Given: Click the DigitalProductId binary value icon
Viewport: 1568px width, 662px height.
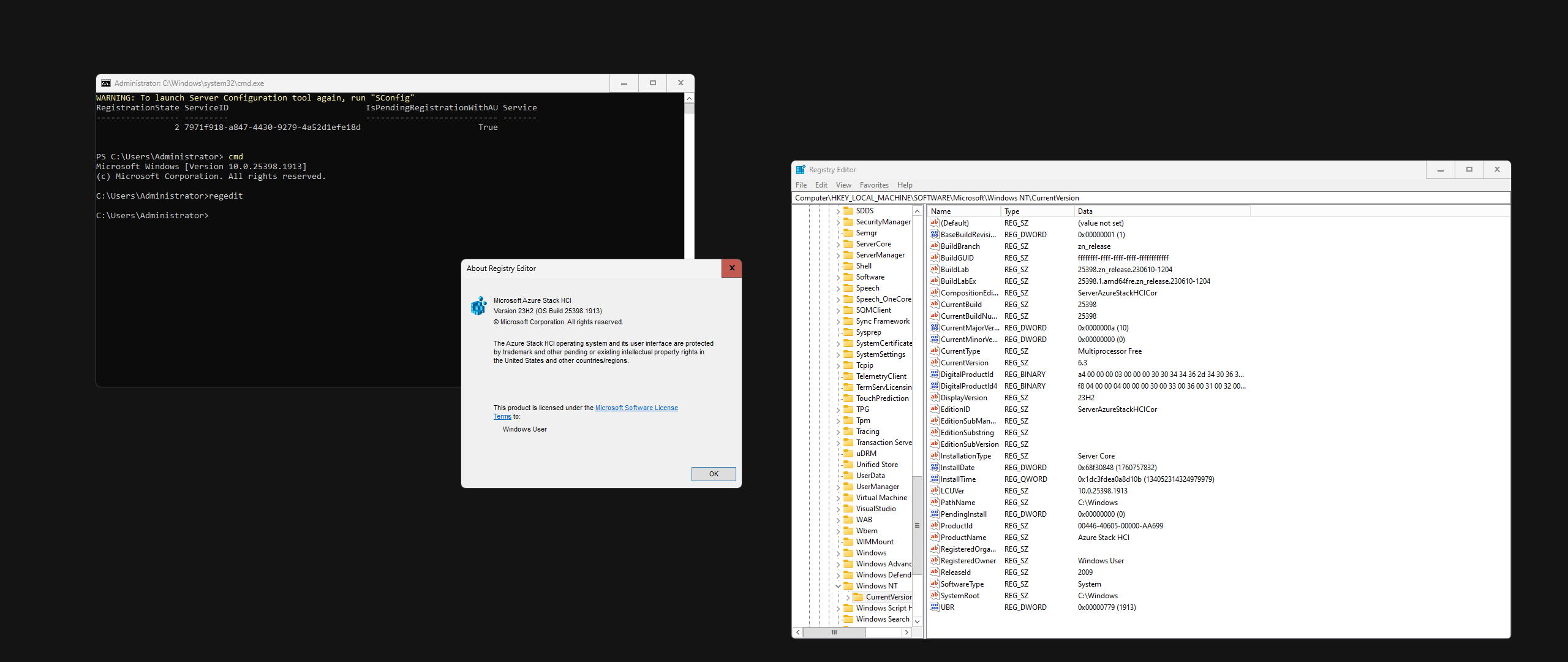Looking at the screenshot, I should 934,375.
